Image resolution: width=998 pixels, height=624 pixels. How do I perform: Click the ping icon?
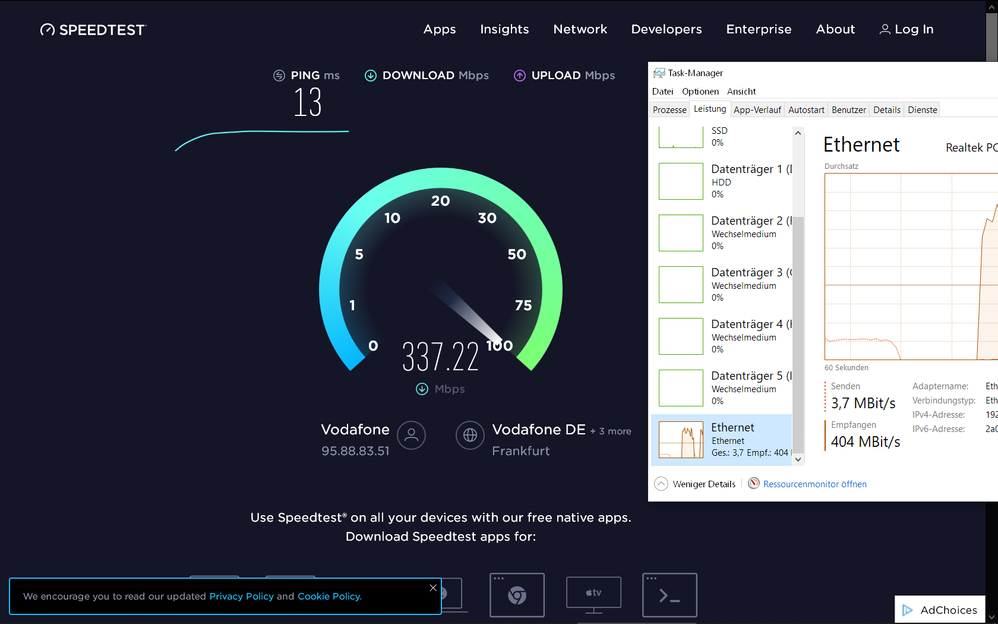click(x=279, y=76)
